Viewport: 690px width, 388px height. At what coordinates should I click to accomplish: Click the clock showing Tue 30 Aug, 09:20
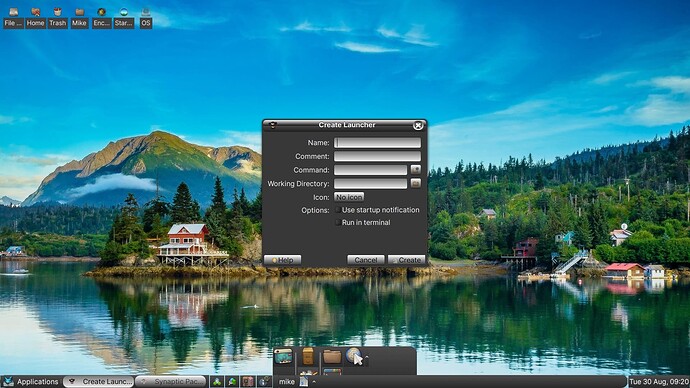pos(658,381)
